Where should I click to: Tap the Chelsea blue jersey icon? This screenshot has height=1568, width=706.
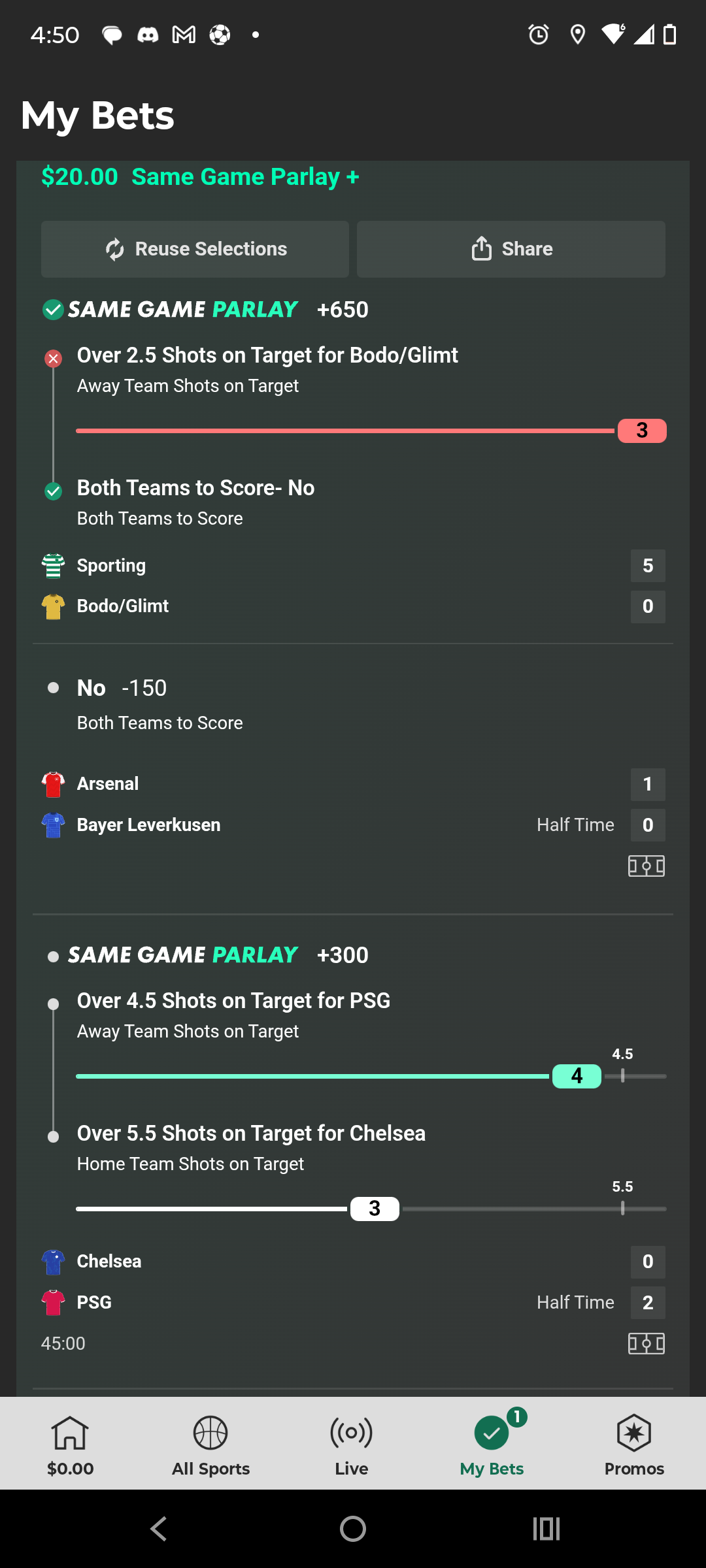(53, 1262)
